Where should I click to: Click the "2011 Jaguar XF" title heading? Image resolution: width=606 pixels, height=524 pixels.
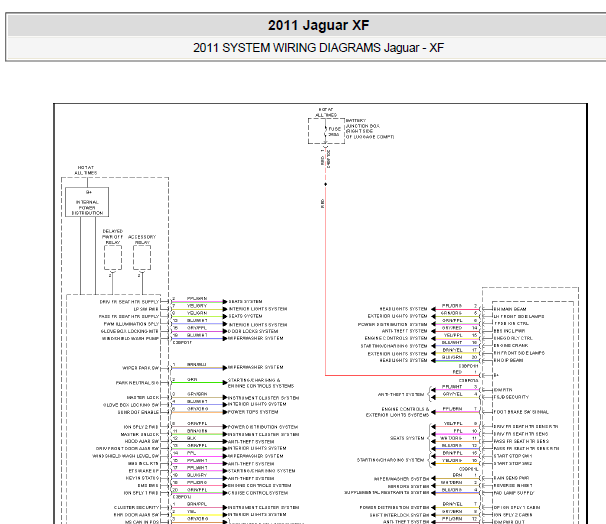pos(318,26)
